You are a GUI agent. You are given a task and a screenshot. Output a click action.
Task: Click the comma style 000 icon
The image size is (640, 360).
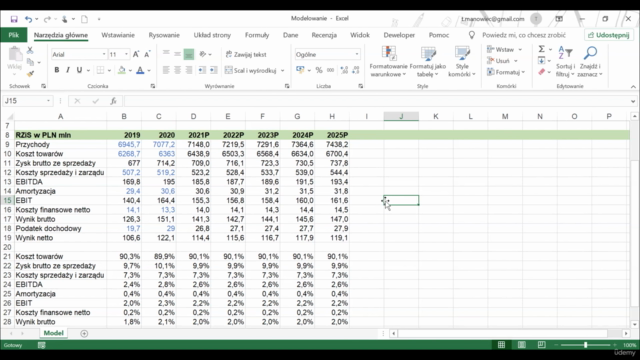[330, 70]
